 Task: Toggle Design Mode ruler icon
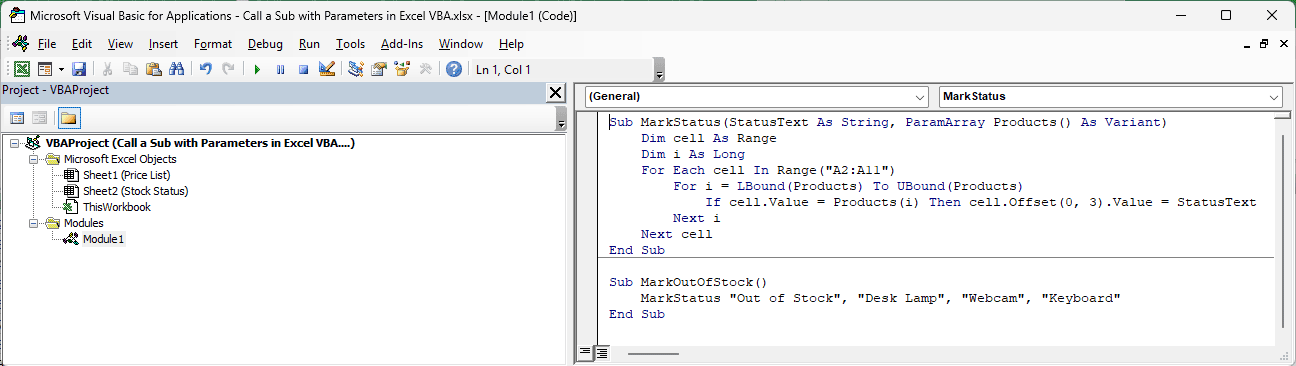(x=326, y=69)
